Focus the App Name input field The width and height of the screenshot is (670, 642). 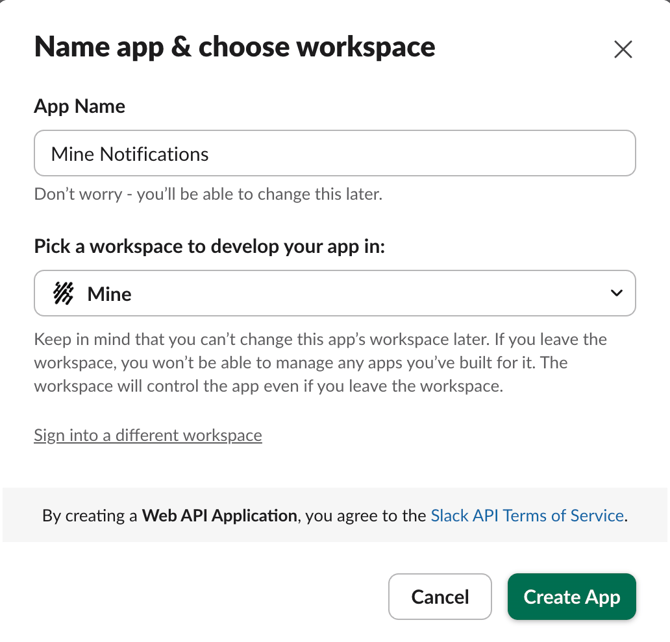[335, 153]
